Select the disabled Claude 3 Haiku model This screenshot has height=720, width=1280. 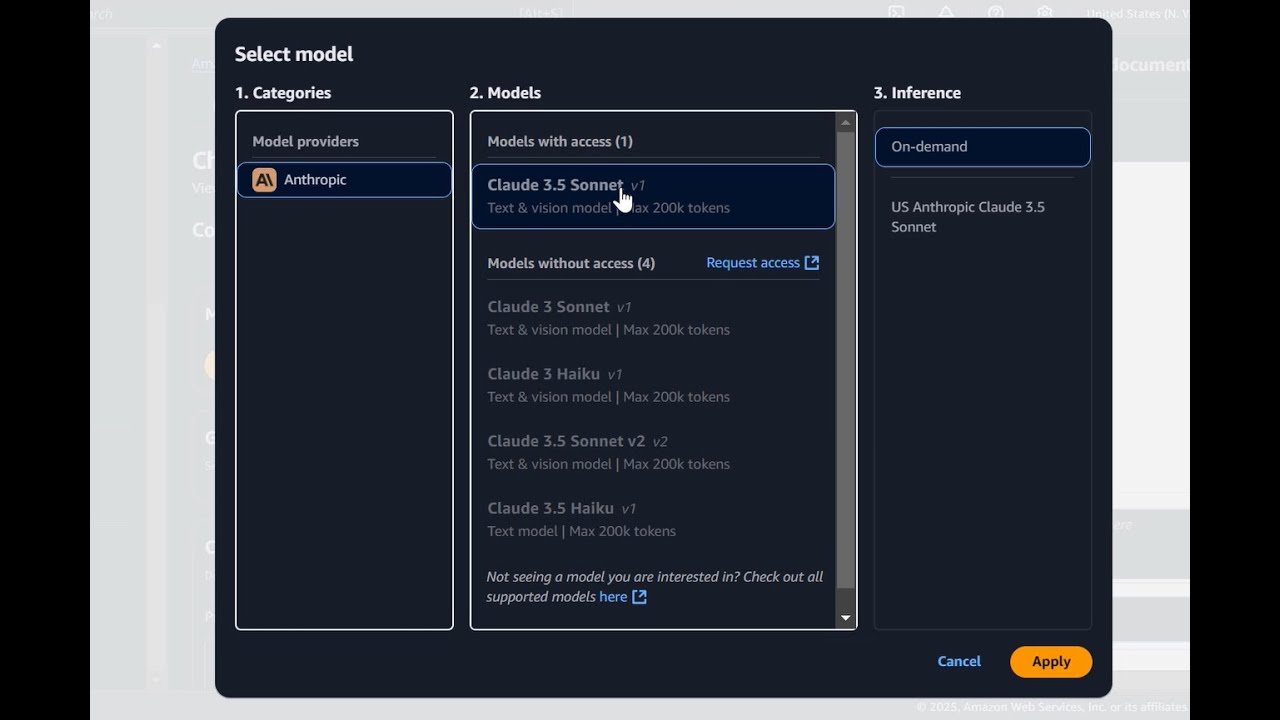pos(653,385)
